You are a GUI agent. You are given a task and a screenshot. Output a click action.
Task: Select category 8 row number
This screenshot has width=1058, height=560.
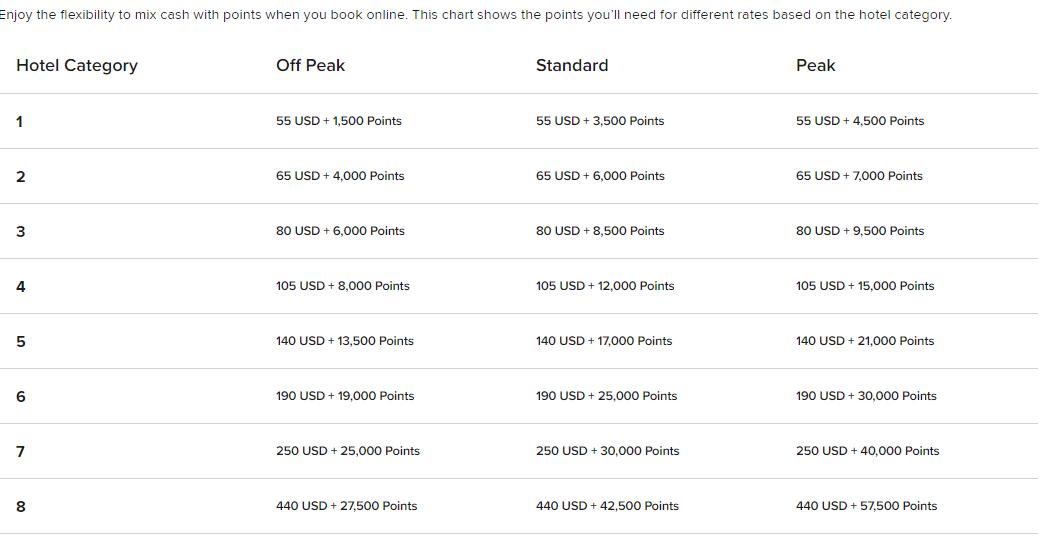(x=21, y=507)
